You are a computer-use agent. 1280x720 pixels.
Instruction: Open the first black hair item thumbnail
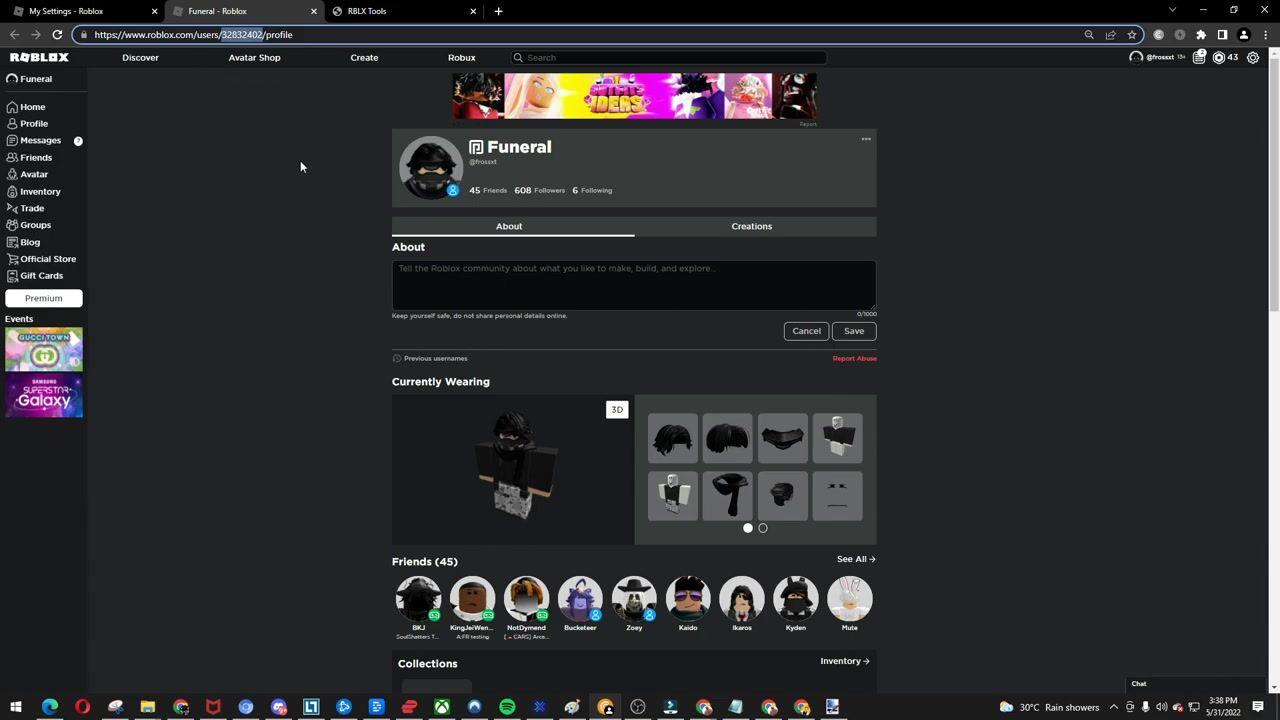[x=672, y=438]
